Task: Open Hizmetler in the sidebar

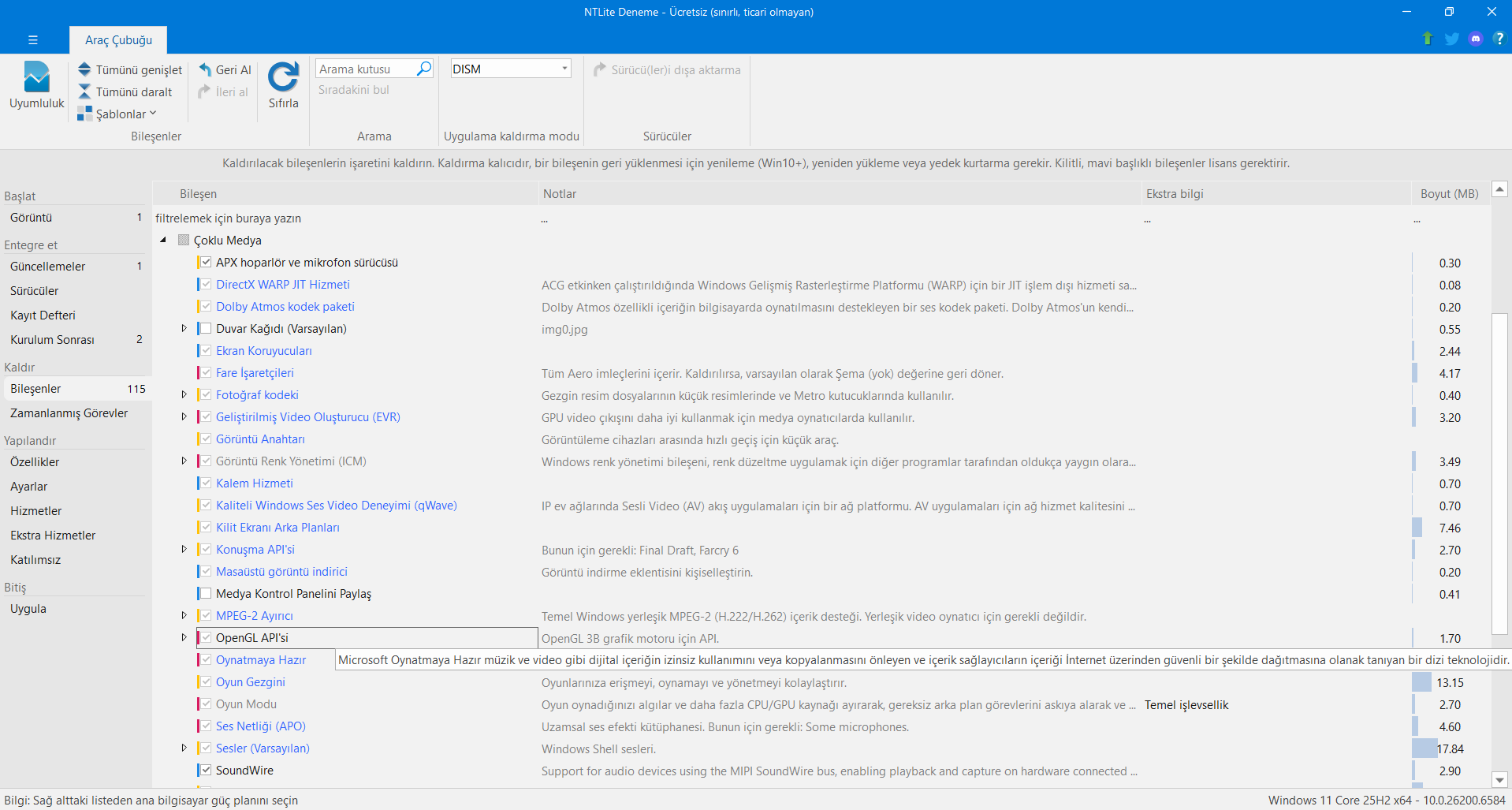Action: coord(76,511)
